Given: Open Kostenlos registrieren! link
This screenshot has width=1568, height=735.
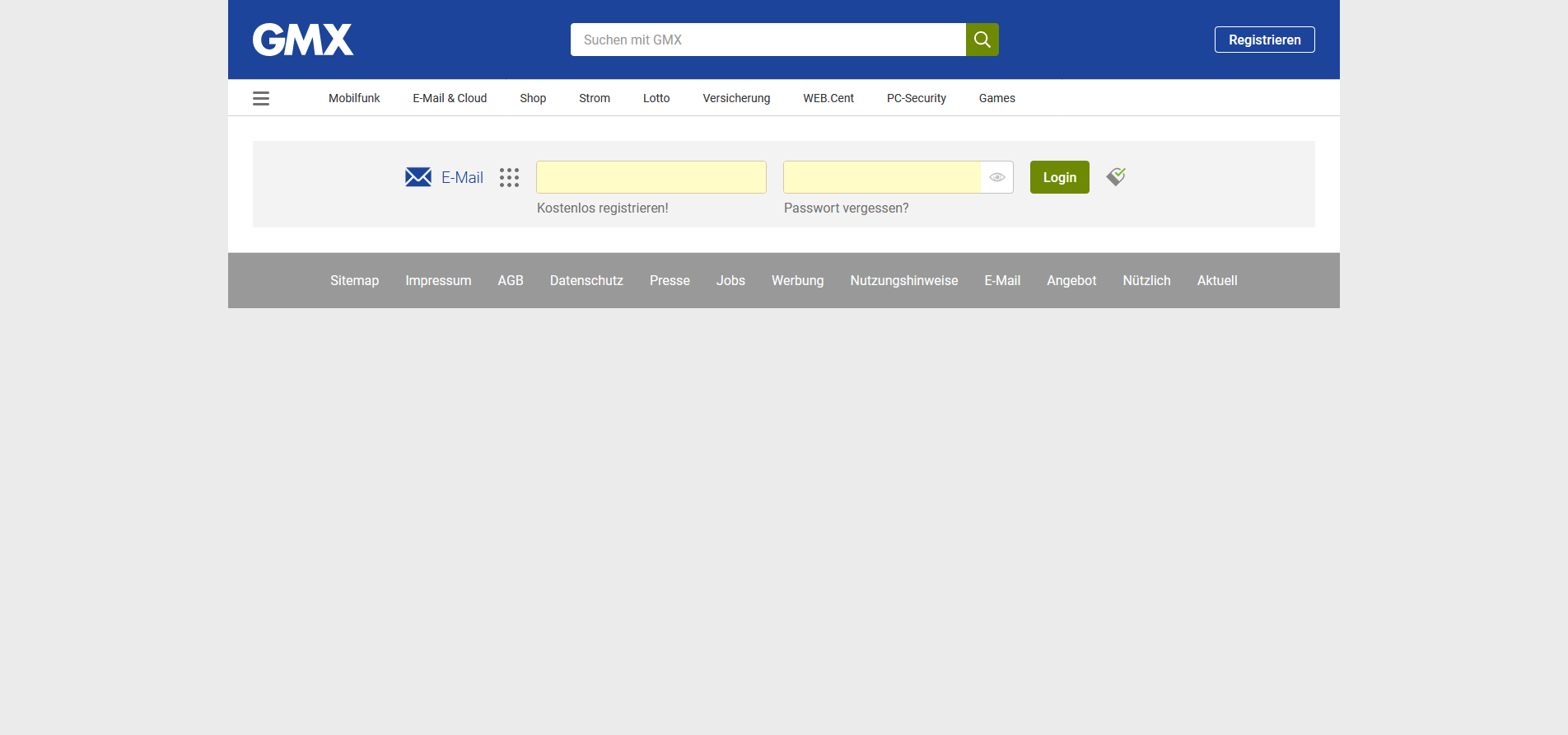Looking at the screenshot, I should [603, 208].
